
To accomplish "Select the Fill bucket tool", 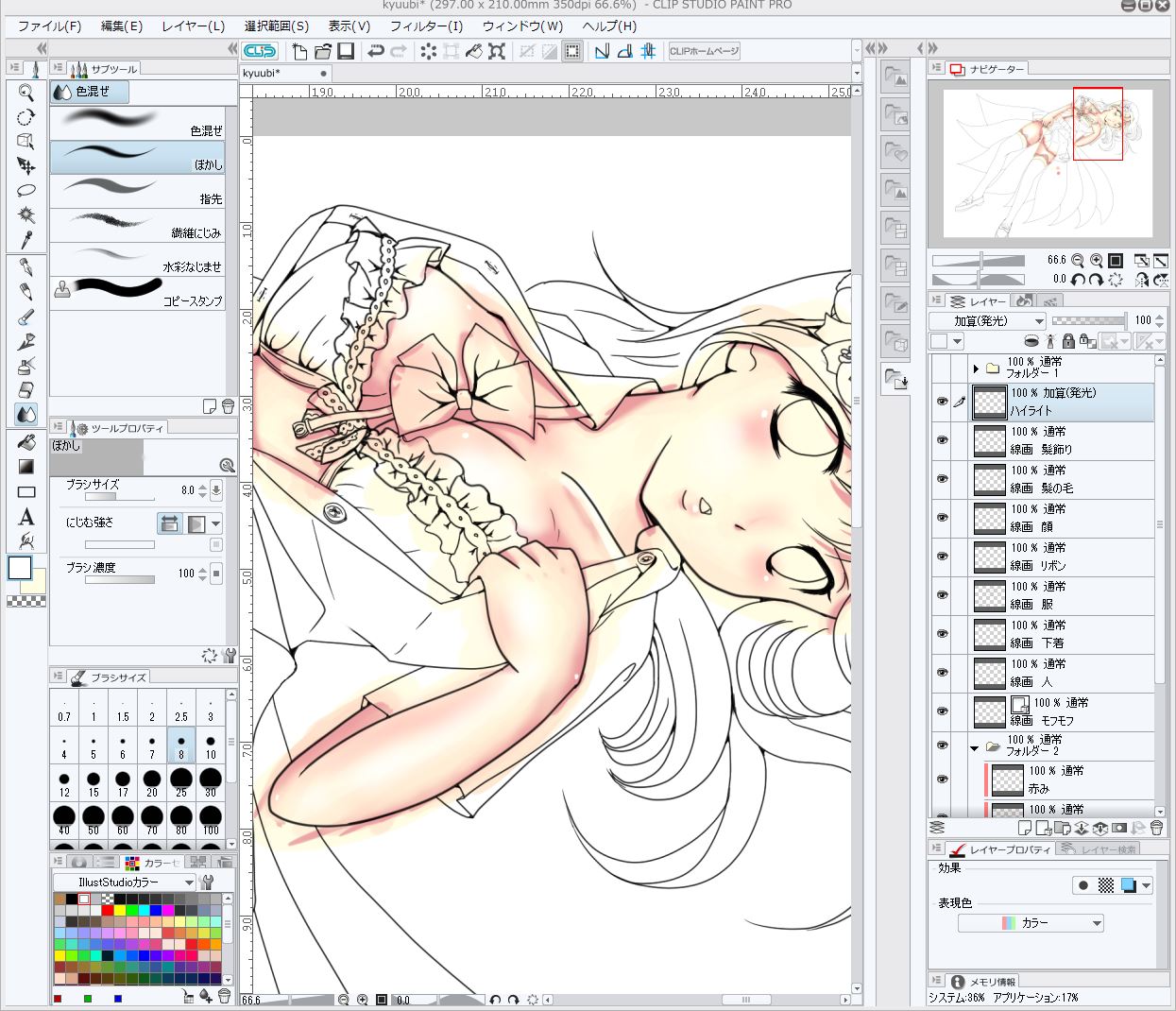I will click(26, 441).
